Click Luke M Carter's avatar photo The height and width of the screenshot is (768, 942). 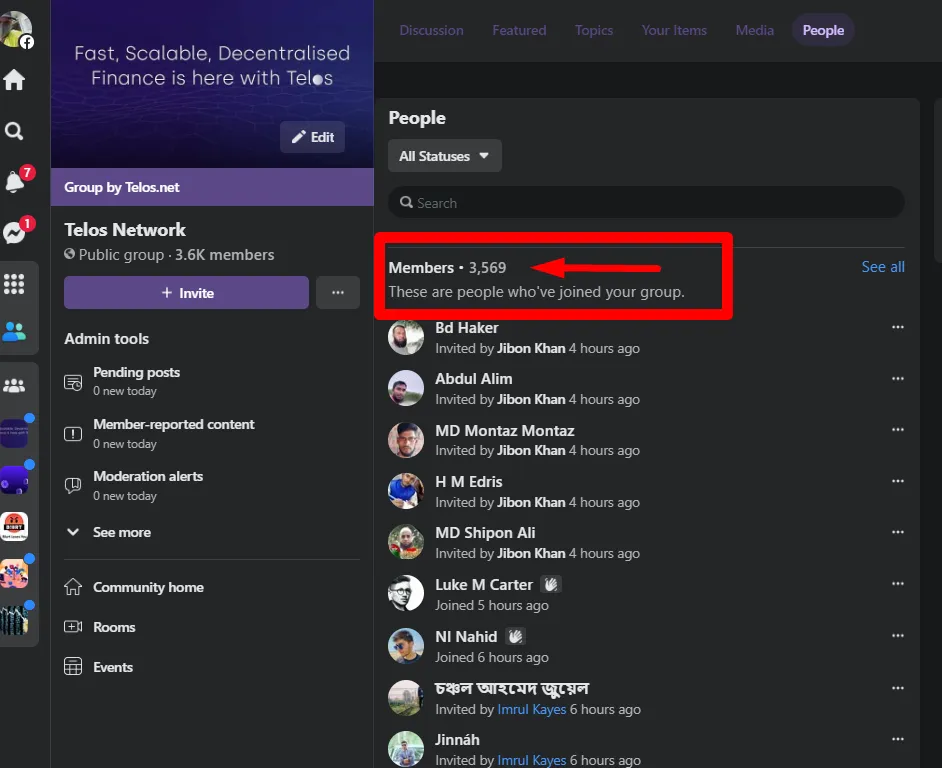pyautogui.click(x=406, y=593)
